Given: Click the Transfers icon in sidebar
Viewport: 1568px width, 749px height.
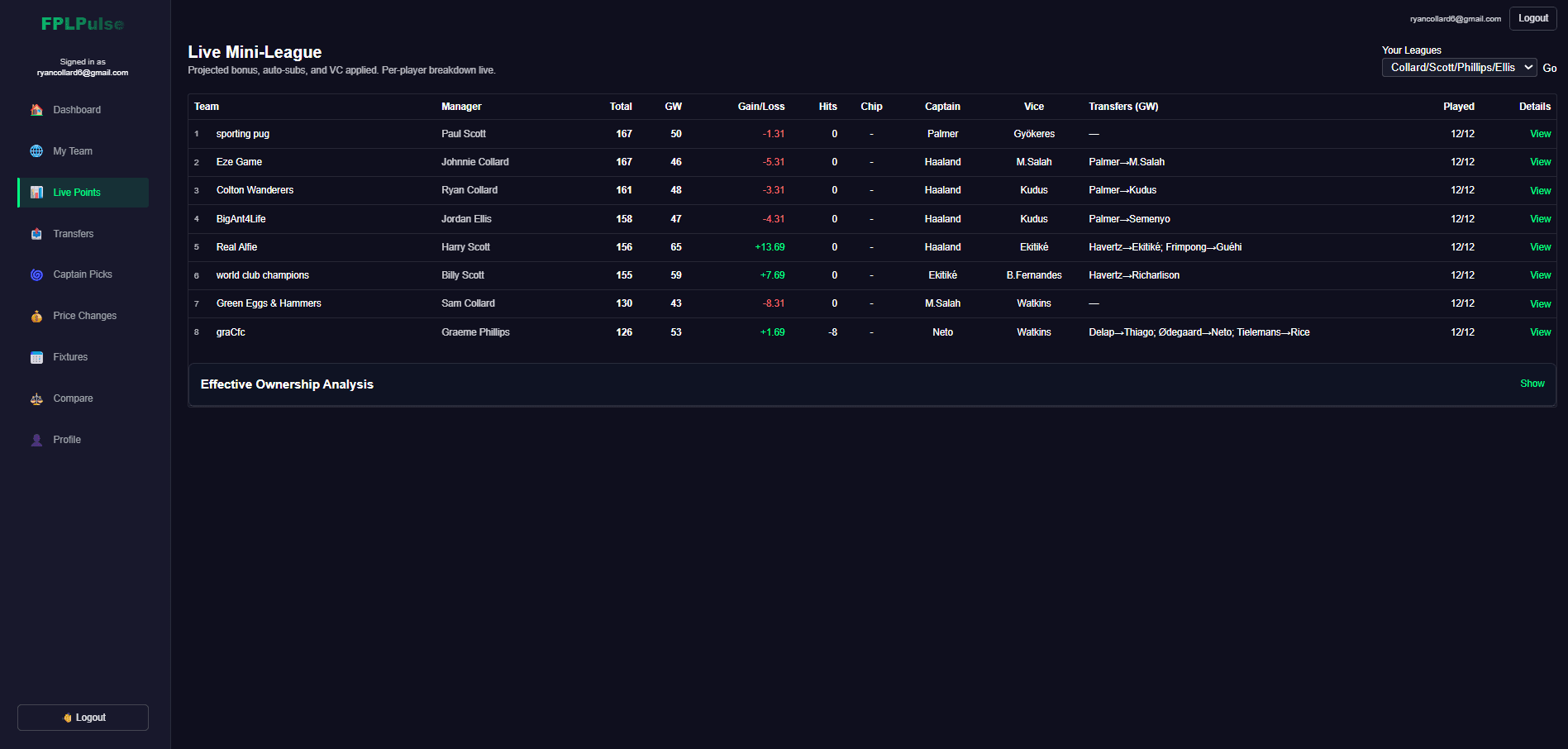Looking at the screenshot, I should click(x=36, y=234).
